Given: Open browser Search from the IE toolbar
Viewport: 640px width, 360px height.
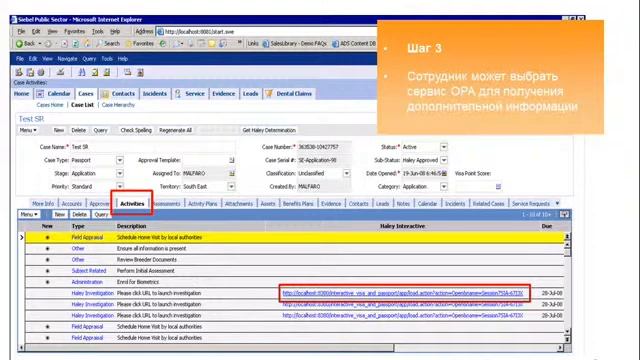Looking at the screenshot, I should tap(108, 43).
